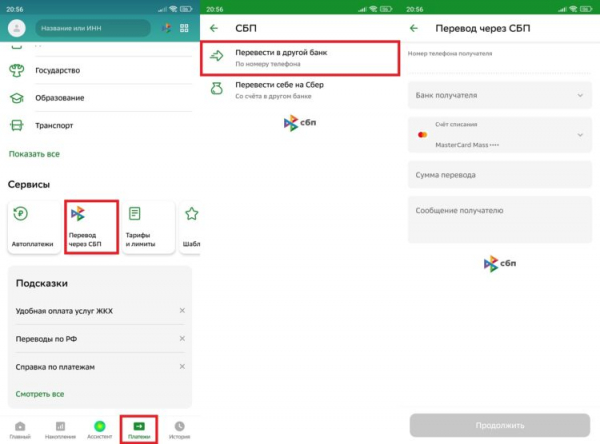The image size is (600, 444).
Task: Tap the 'Смотреть все' link
Action: pyautogui.click(x=40, y=394)
